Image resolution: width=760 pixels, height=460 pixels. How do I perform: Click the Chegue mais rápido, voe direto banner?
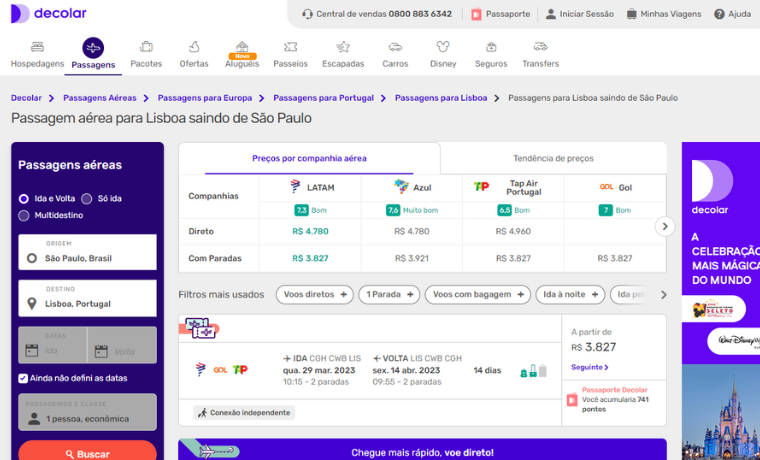(422, 450)
